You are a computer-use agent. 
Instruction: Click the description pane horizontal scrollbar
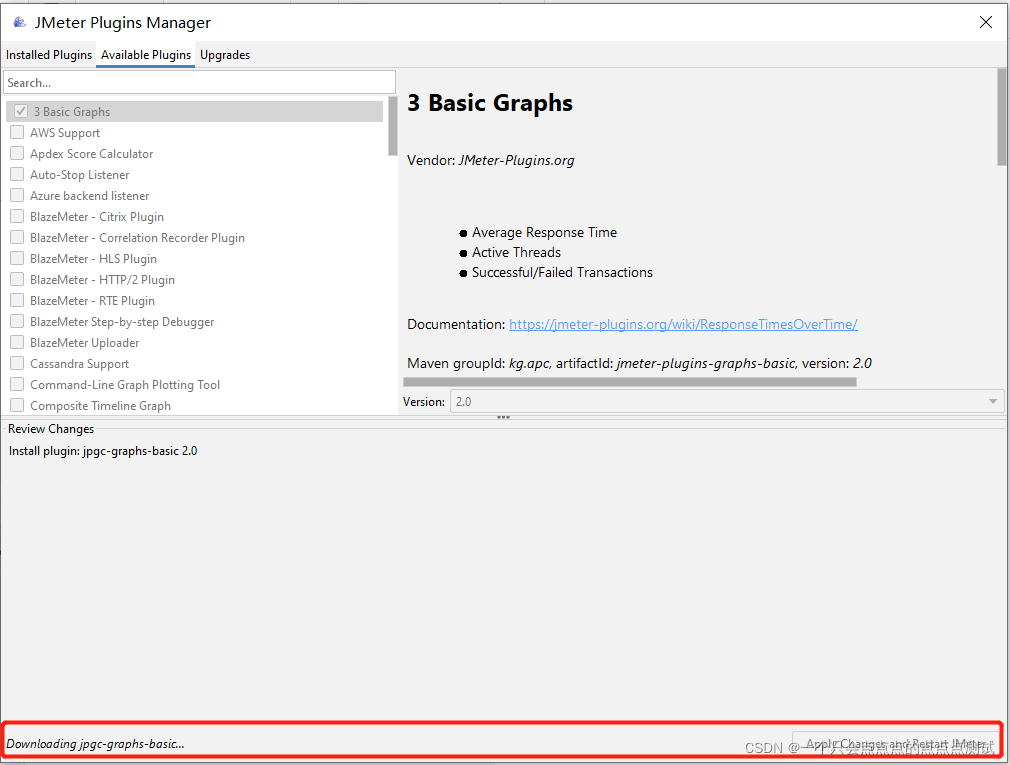630,382
